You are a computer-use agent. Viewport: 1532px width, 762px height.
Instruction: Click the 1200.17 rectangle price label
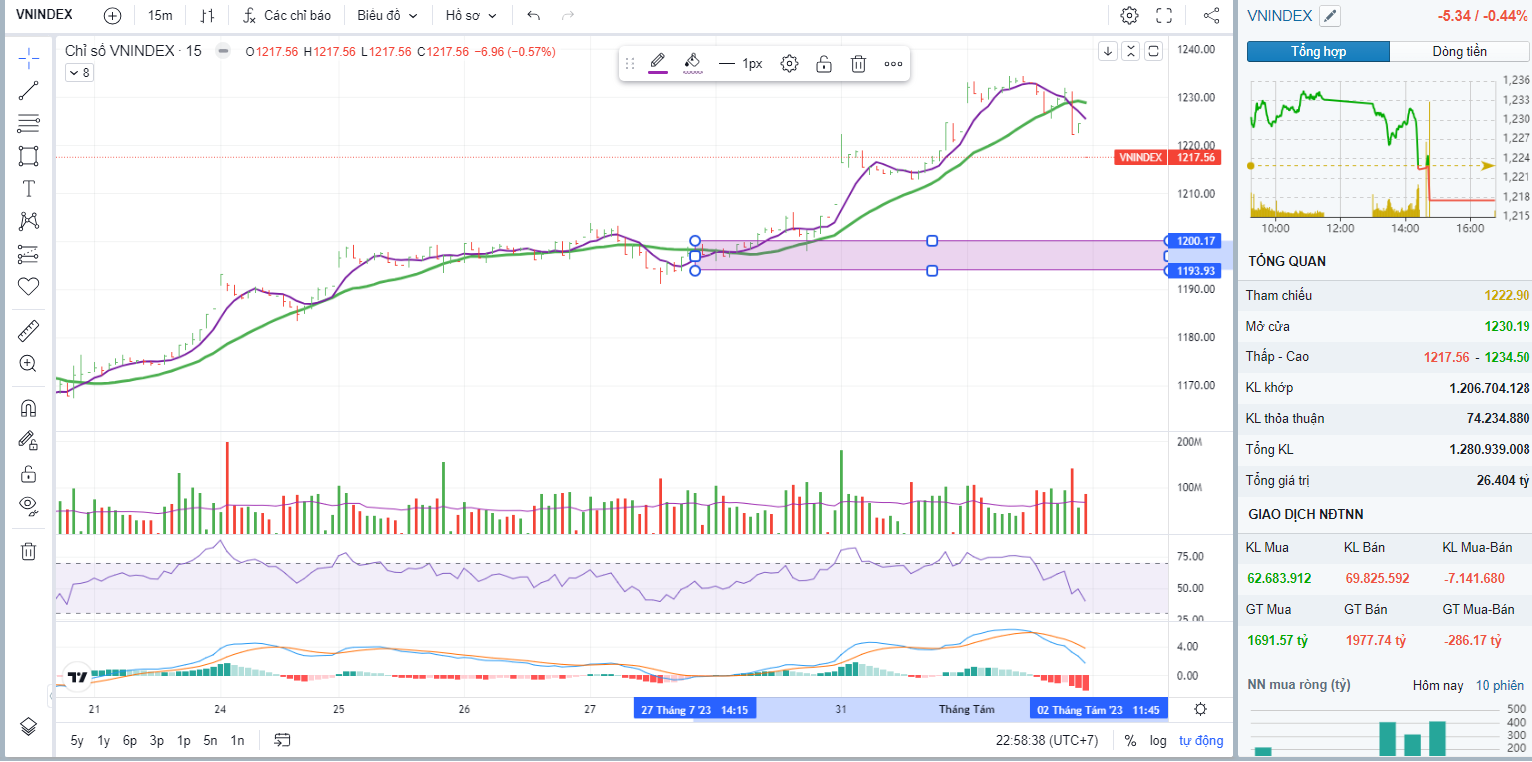pyautogui.click(x=1196, y=241)
